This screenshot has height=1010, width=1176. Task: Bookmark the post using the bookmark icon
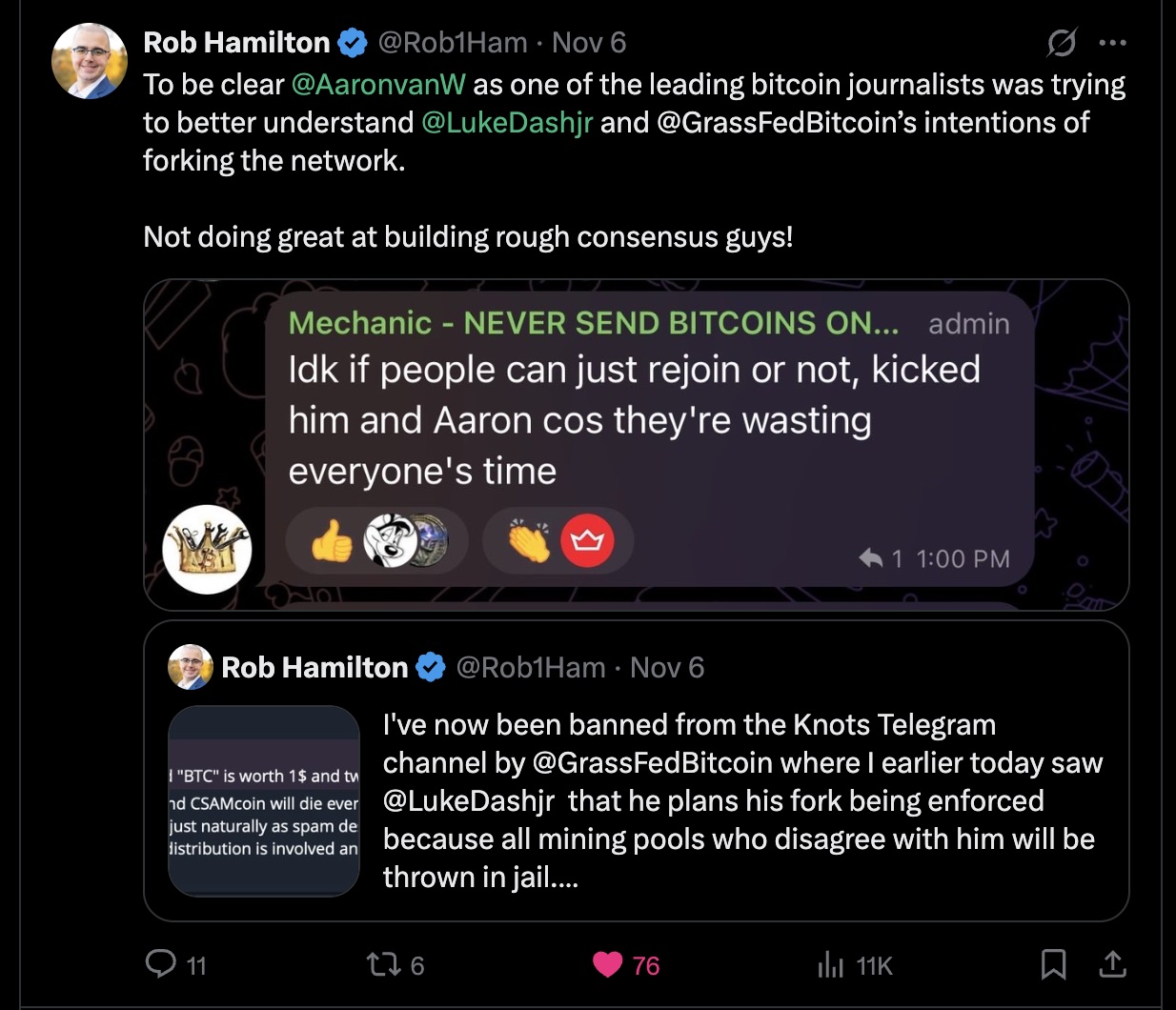pyautogui.click(x=1054, y=965)
